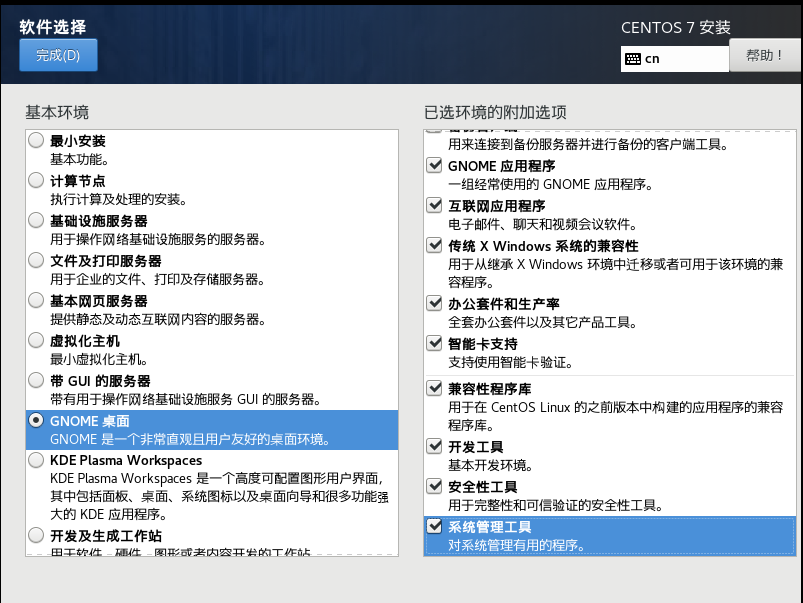Image resolution: width=803 pixels, height=603 pixels.
Task: Select the 计算节点 radio button
Action: 36,180
